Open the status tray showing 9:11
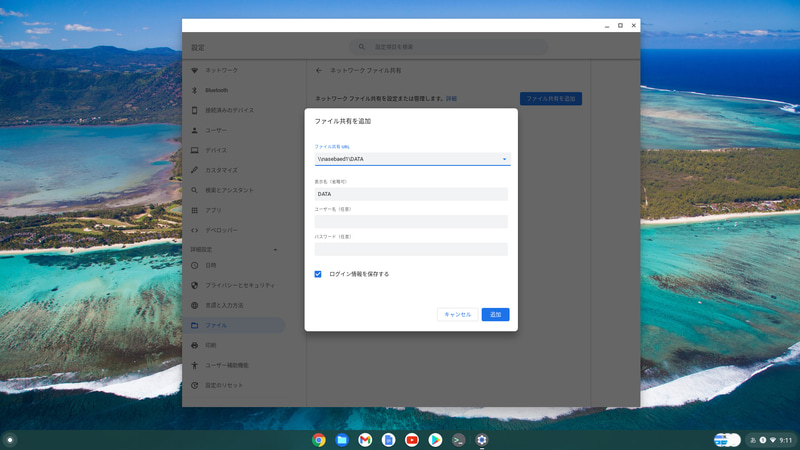 coord(771,440)
